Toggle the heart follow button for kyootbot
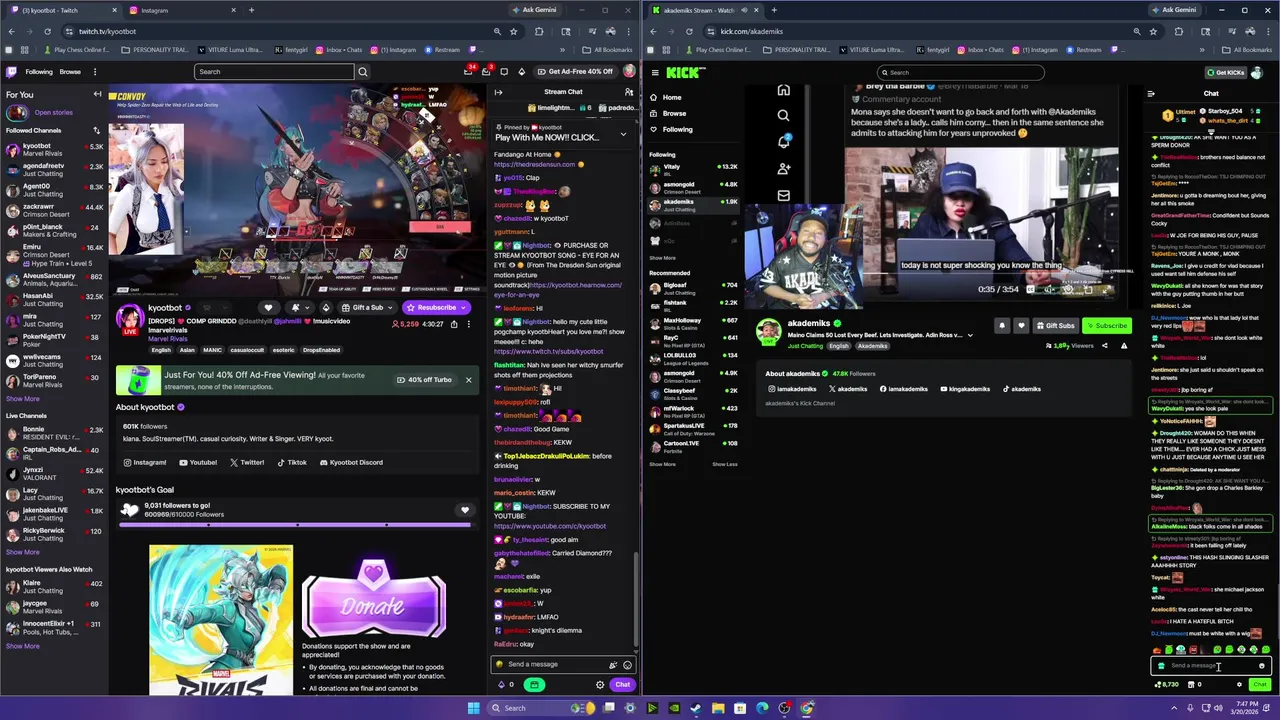 click(268, 308)
